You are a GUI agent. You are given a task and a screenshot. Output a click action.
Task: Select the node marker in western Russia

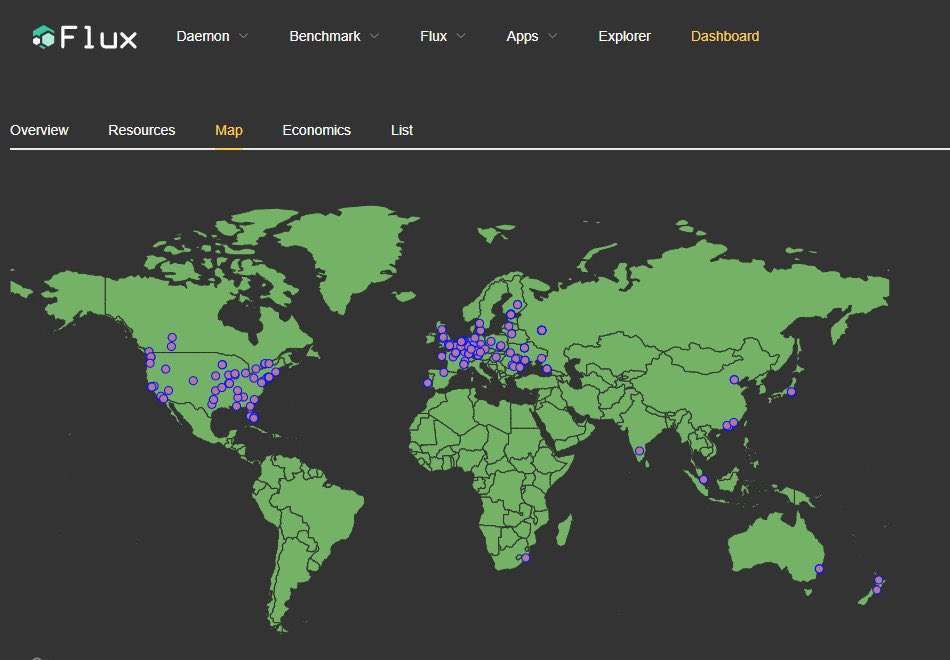tap(542, 330)
